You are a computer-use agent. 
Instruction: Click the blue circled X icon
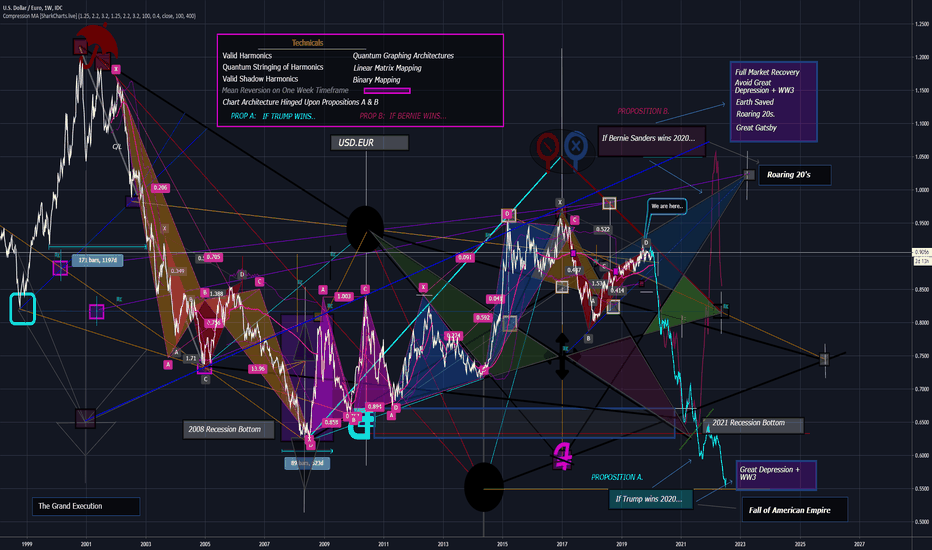pos(575,147)
